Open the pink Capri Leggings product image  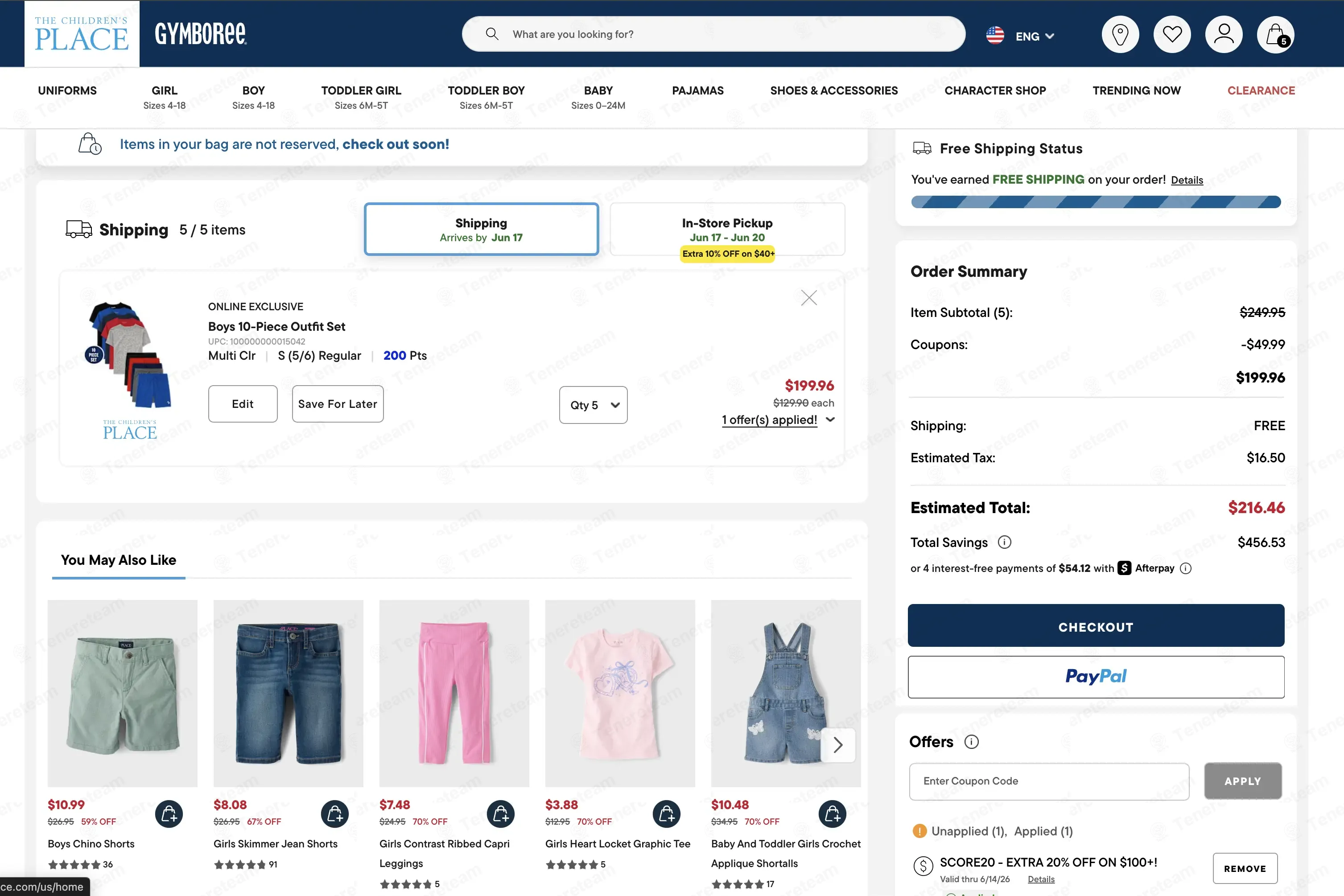454,693
